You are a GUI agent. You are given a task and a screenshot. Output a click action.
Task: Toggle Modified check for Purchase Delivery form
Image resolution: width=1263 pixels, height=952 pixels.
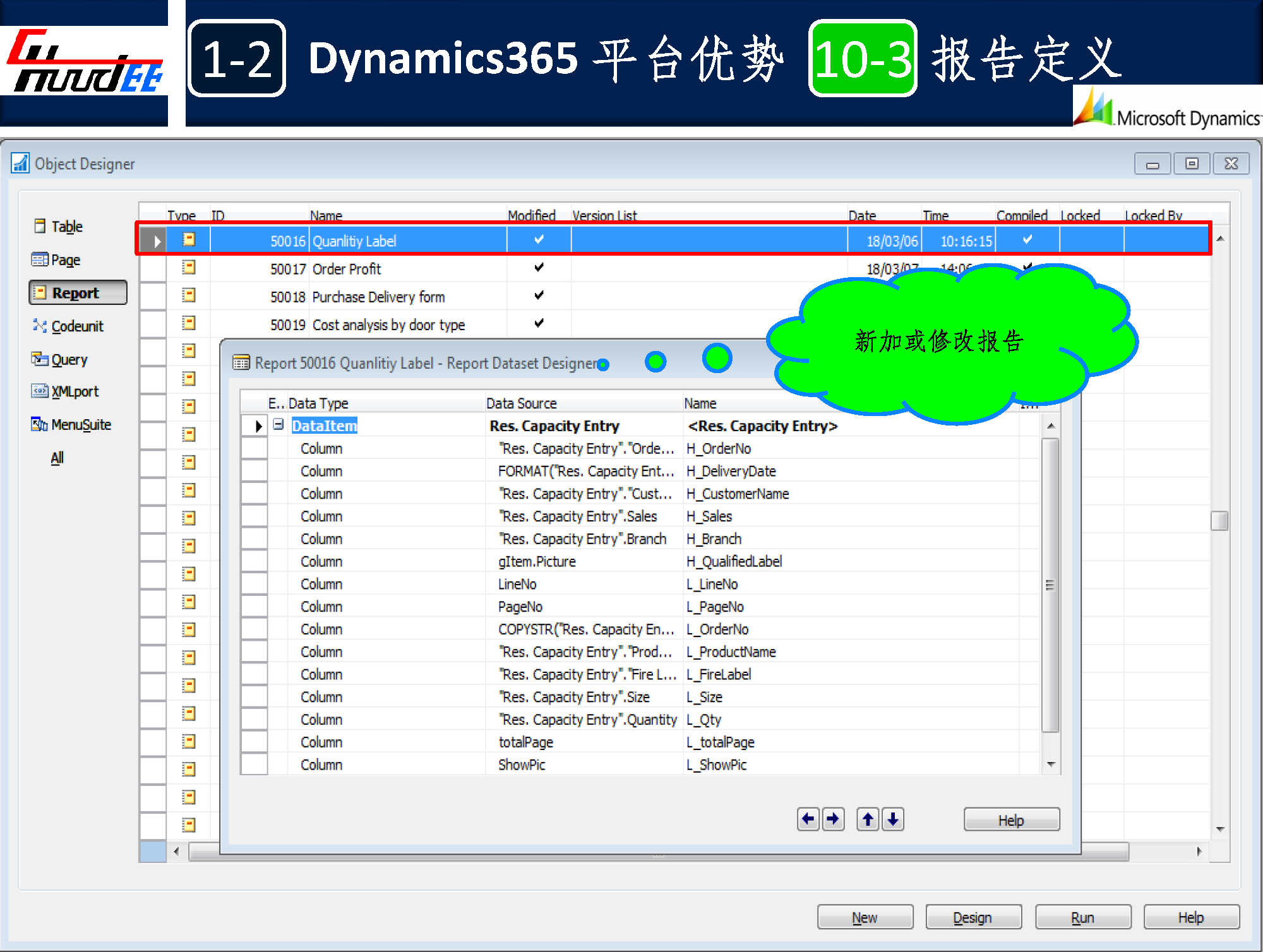[539, 295]
